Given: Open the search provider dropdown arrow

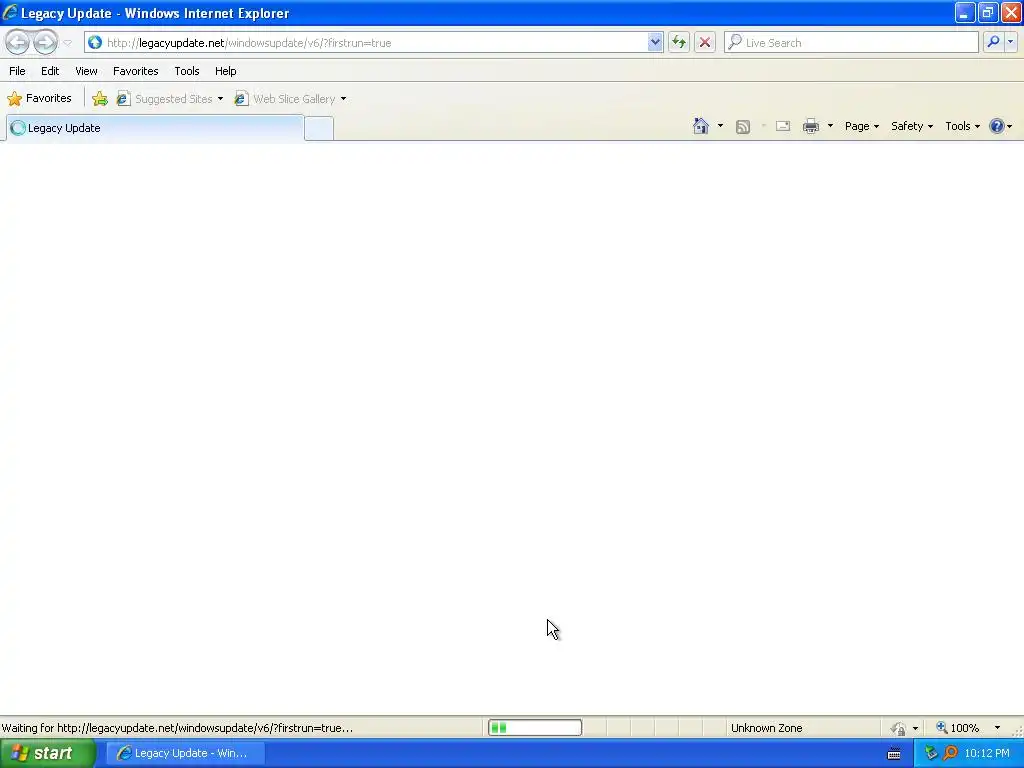Looking at the screenshot, I should click(x=1010, y=42).
